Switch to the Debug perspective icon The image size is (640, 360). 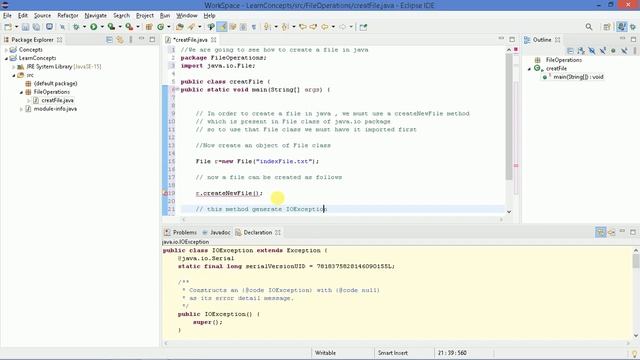tap(633, 27)
